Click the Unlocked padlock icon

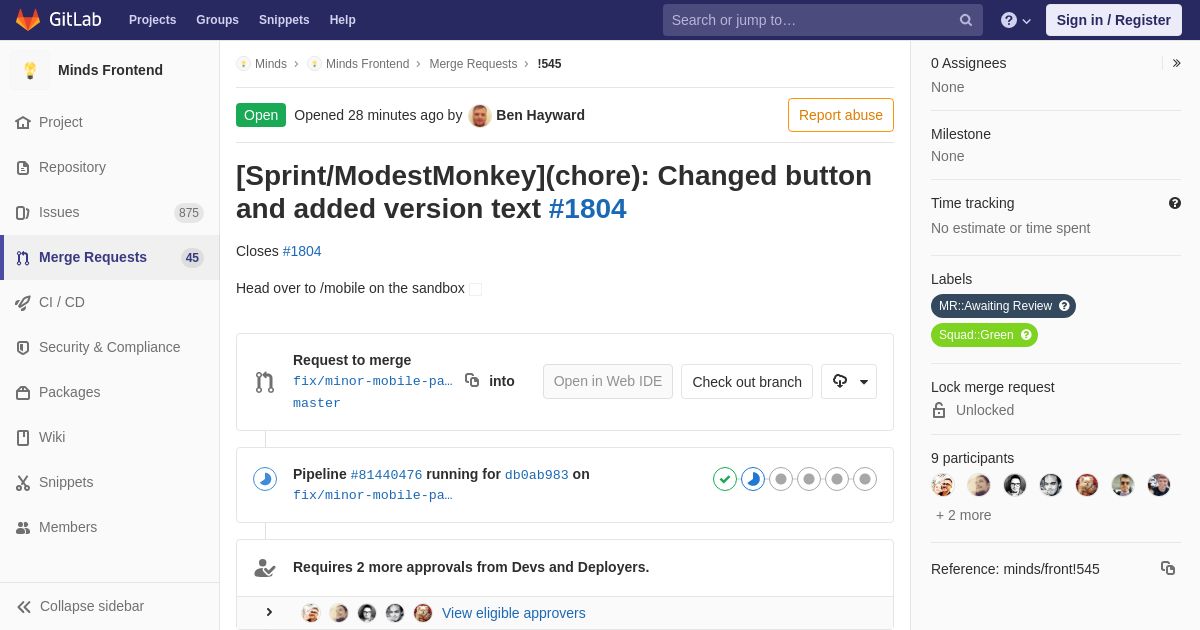(939, 410)
